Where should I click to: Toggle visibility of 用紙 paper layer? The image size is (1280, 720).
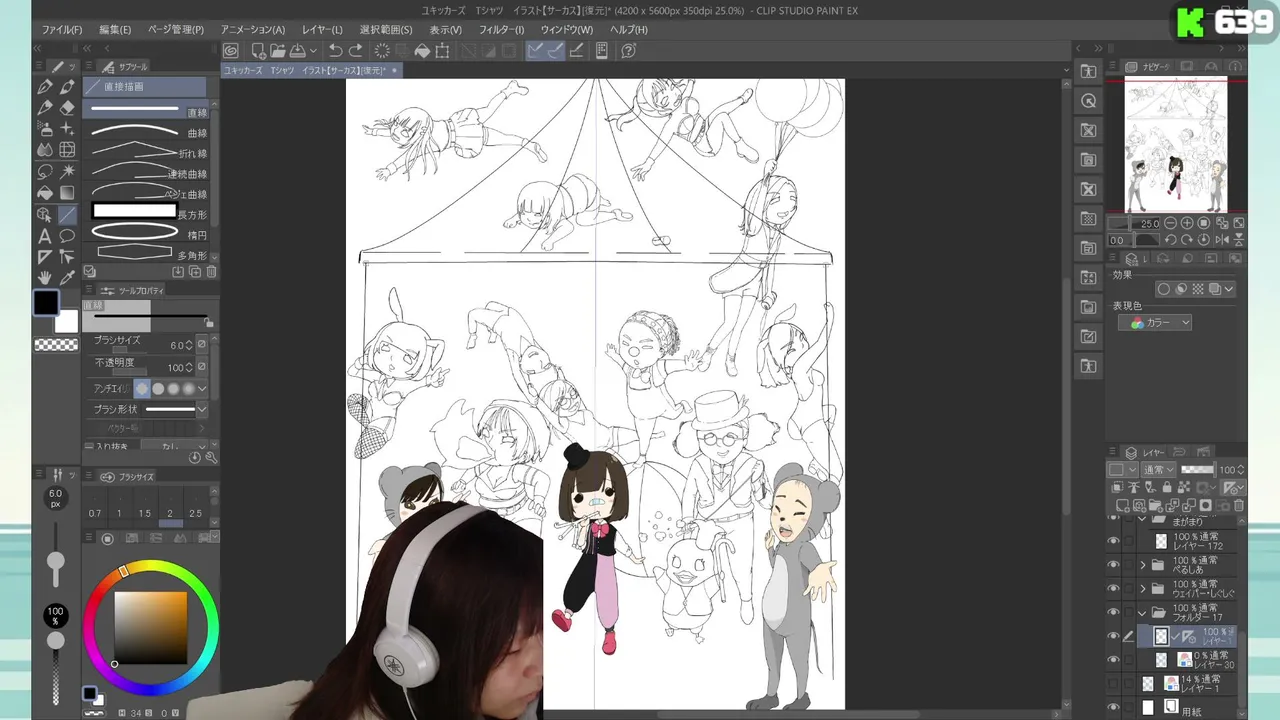(x=1113, y=707)
